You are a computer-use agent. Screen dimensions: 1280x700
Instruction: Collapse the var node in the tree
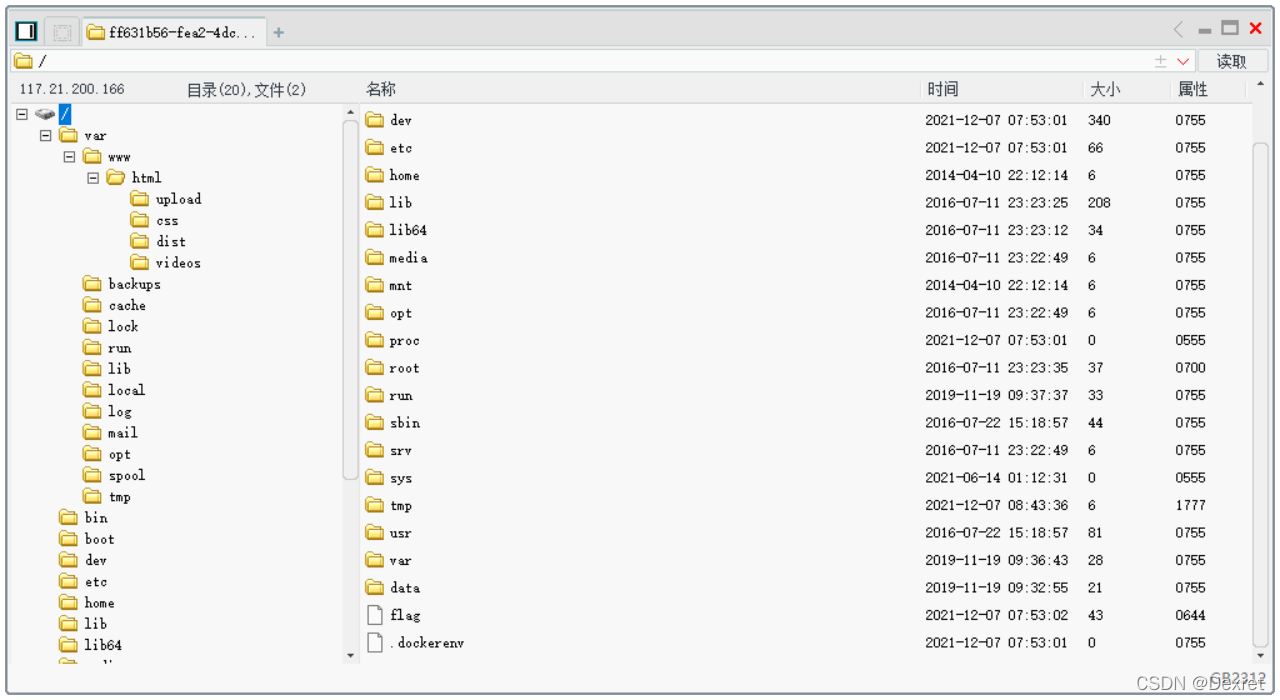tap(45, 135)
